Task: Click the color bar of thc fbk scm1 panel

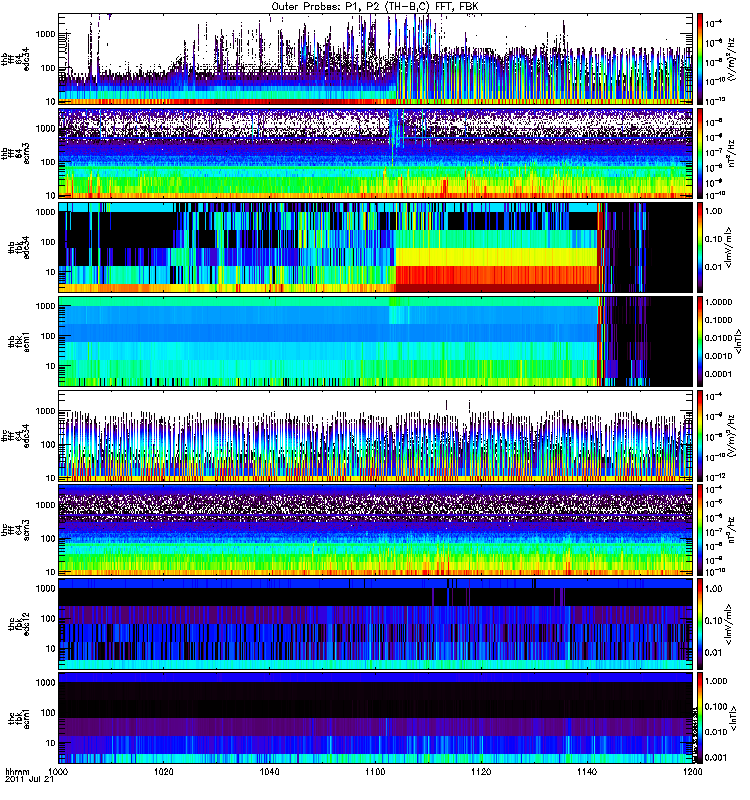Action: (700, 718)
